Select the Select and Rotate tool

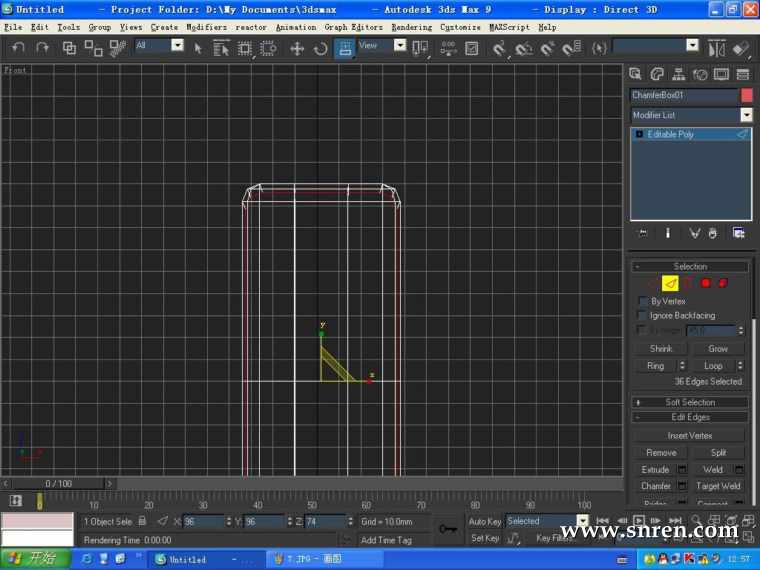pyautogui.click(x=320, y=48)
